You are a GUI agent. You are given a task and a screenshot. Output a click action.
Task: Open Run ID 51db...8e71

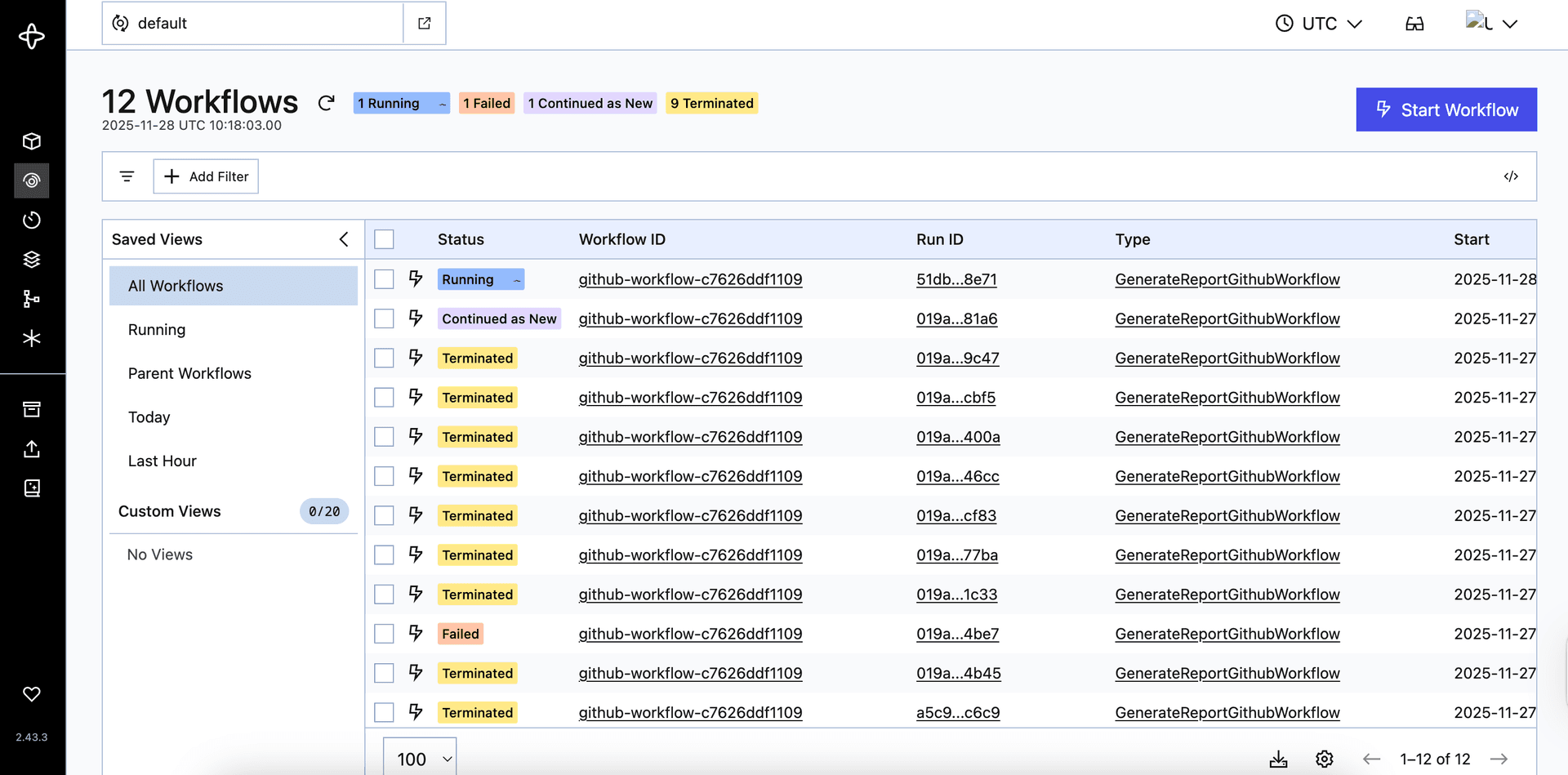(956, 278)
